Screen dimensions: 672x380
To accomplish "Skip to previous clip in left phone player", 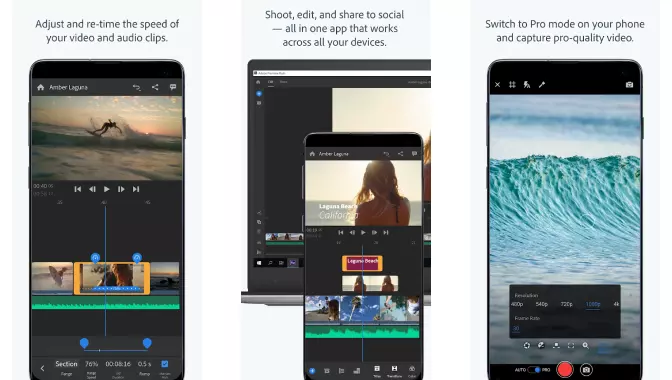I will click(78, 189).
